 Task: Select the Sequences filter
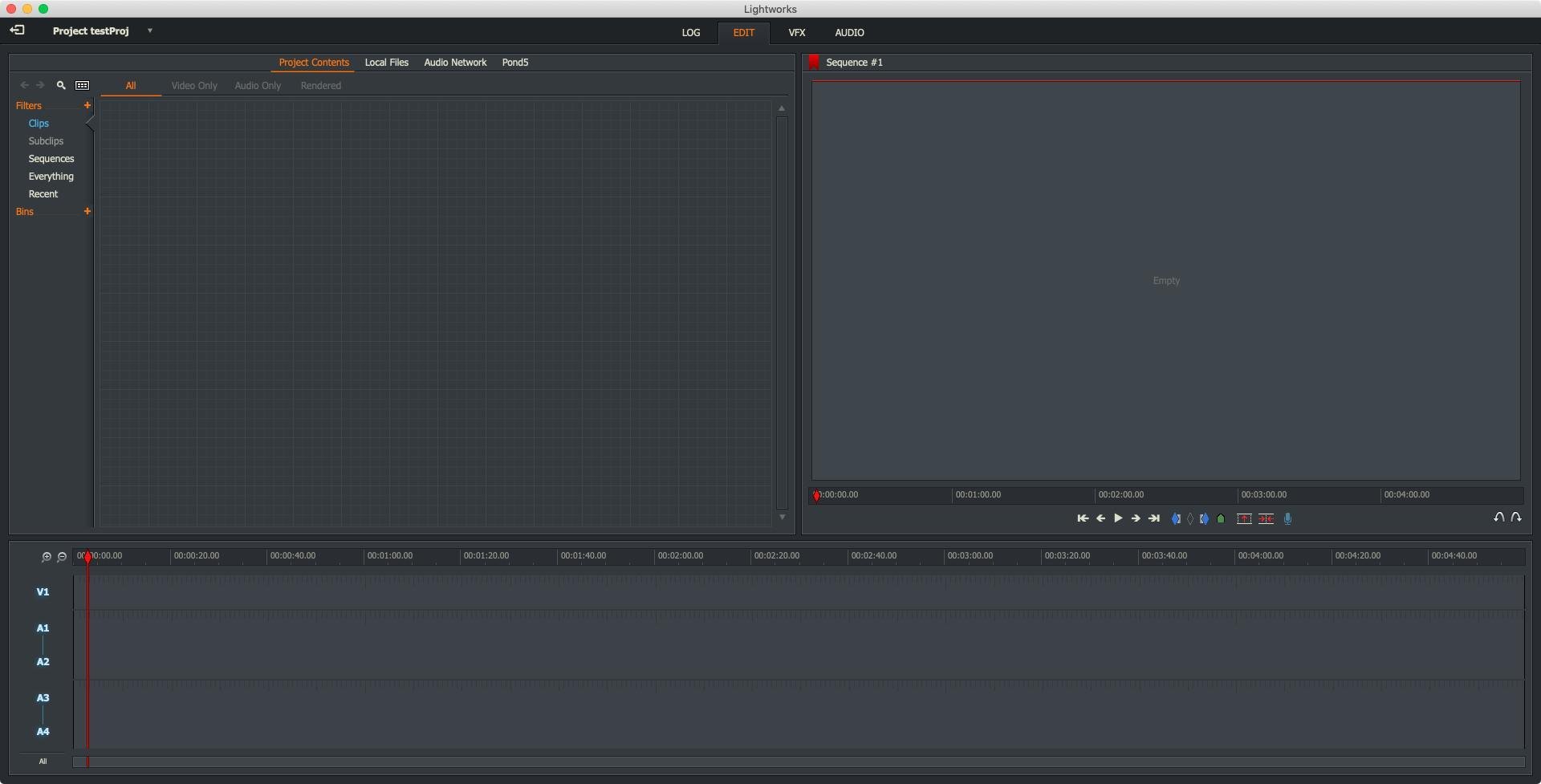click(51, 159)
